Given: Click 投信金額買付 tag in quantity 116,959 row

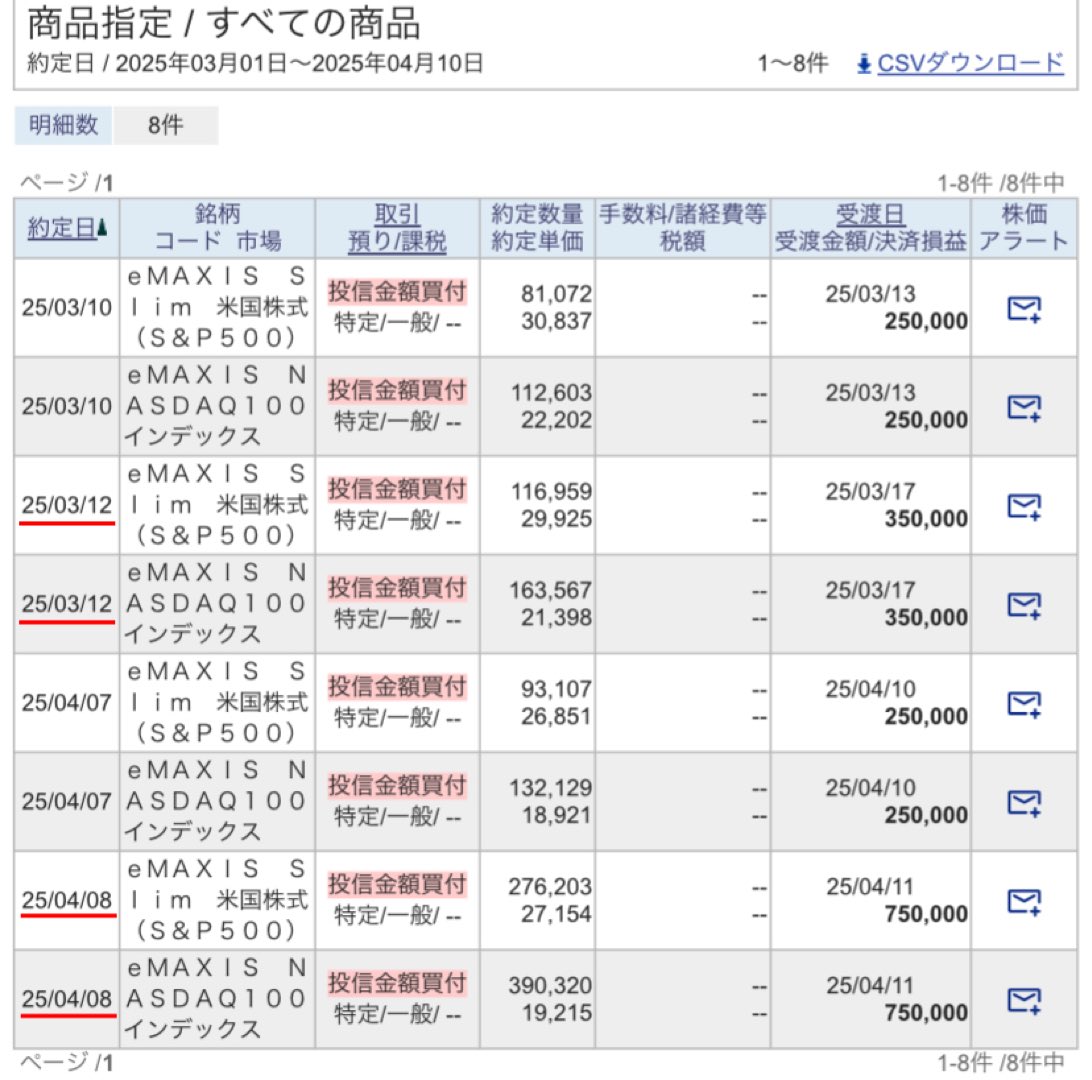Looking at the screenshot, I should click(397, 489).
